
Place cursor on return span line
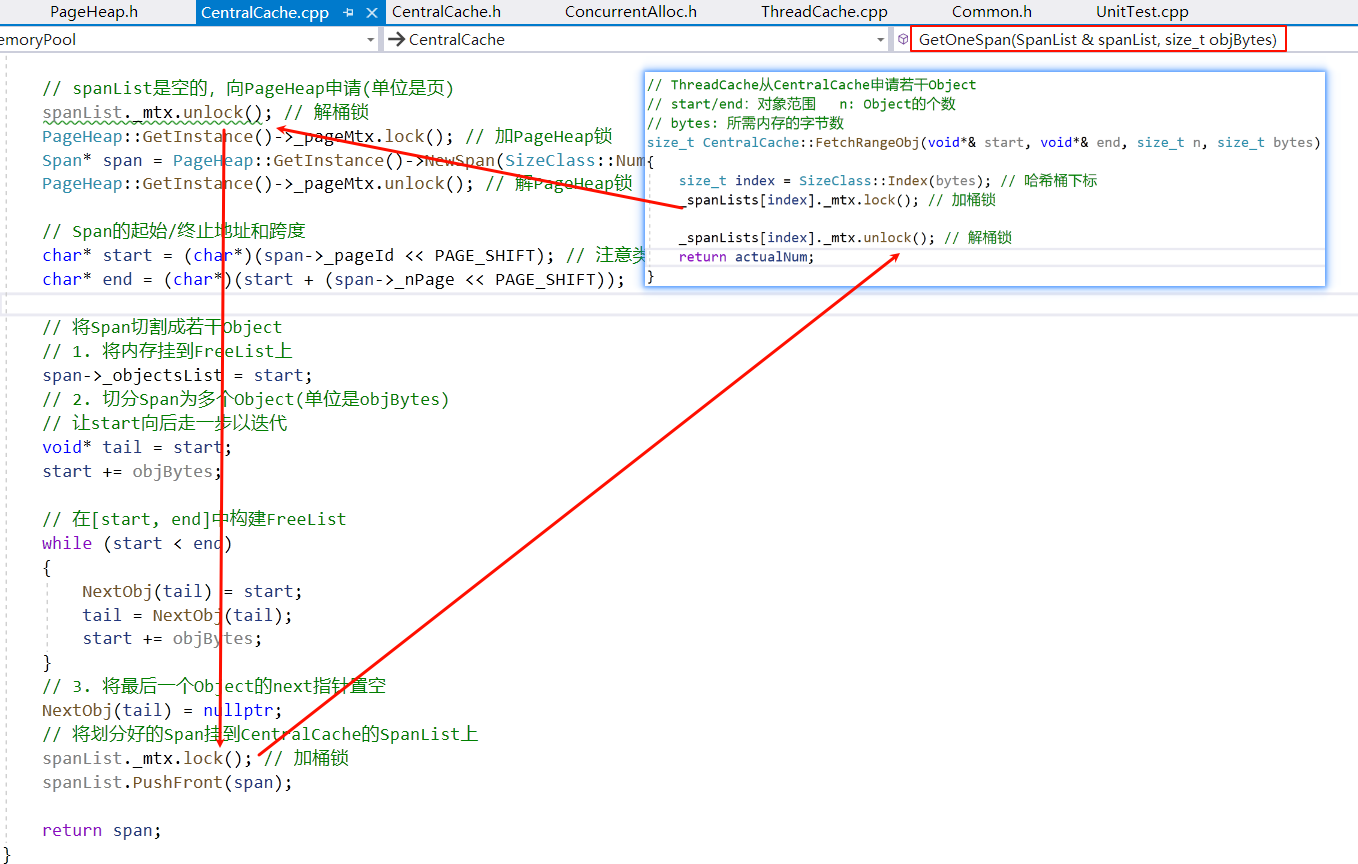click(x=101, y=830)
